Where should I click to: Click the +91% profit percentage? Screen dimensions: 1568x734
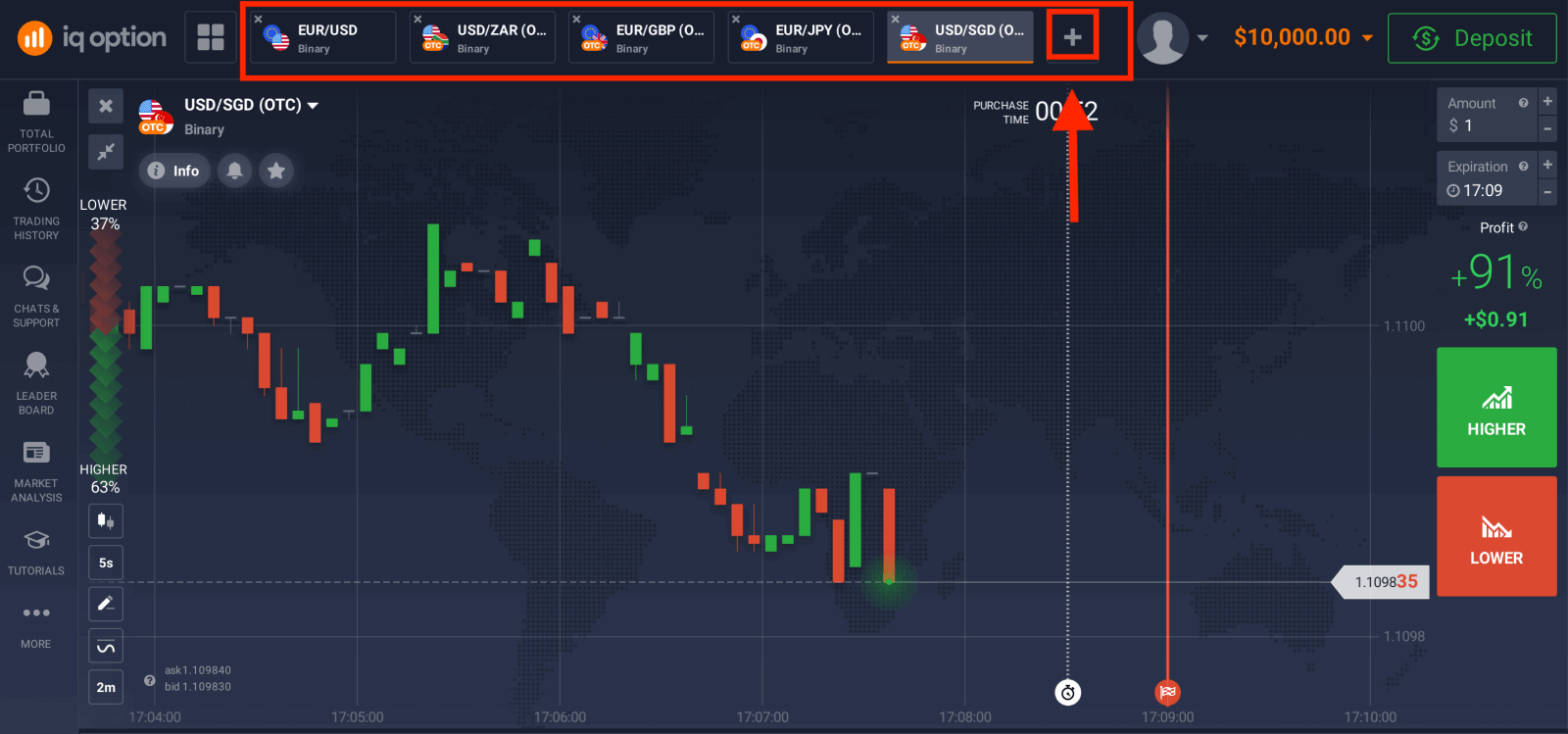pos(1496,273)
